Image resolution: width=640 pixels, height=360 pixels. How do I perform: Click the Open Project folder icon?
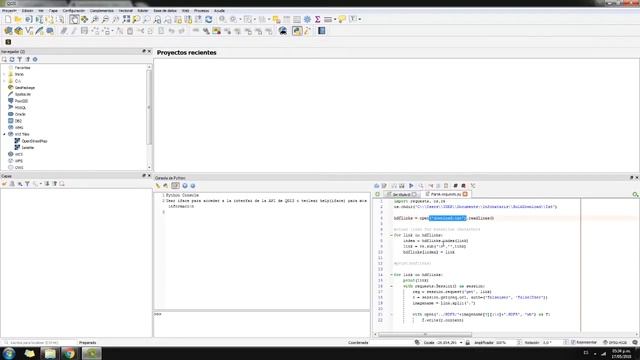(x=18, y=19)
